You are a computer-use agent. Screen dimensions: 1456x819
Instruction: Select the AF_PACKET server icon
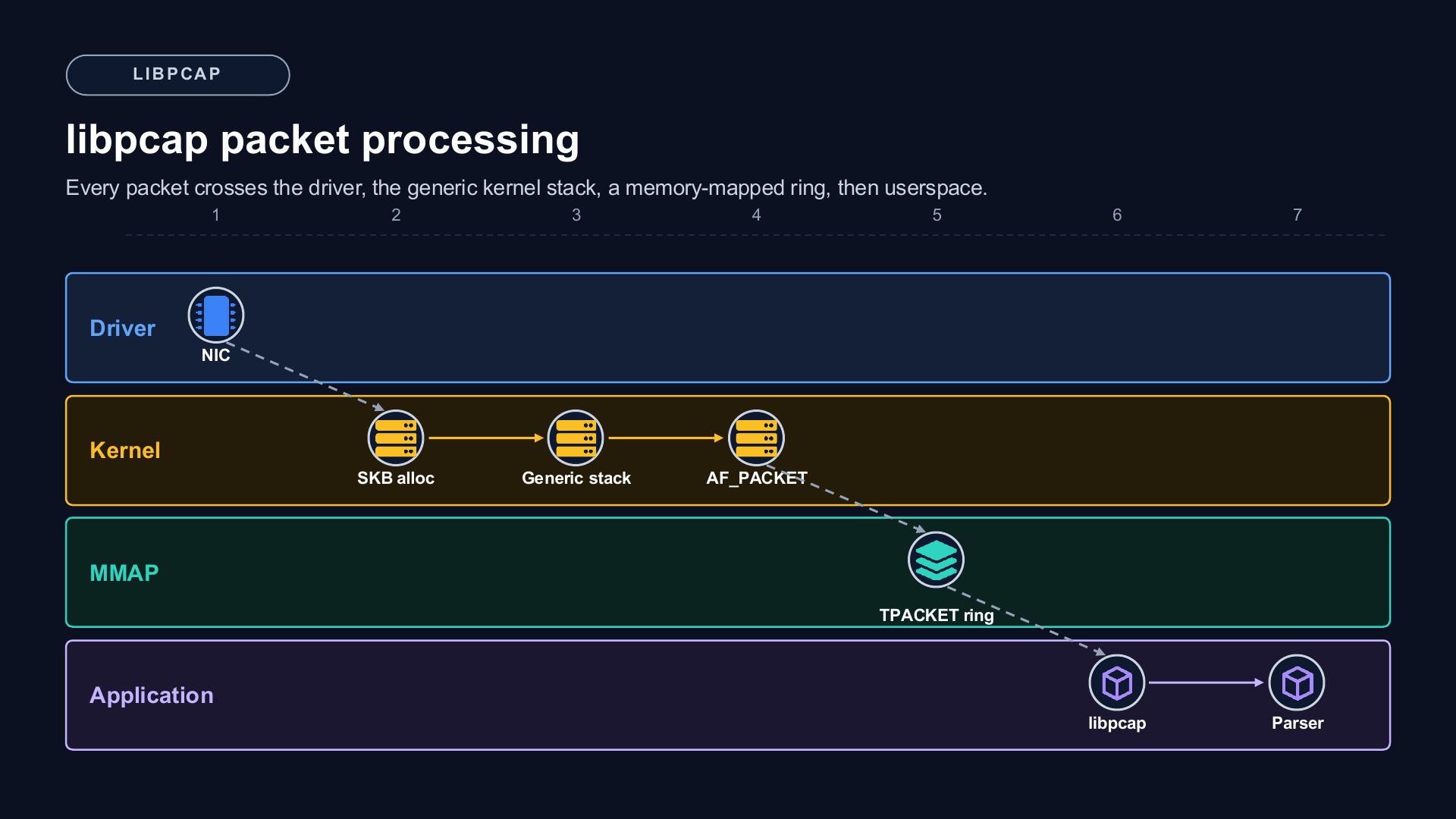[756, 438]
